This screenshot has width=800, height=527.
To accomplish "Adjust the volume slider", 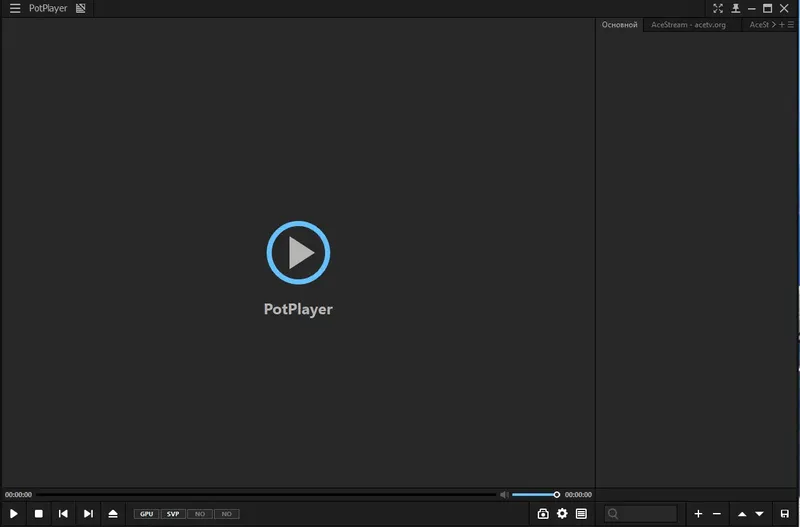I will click(536, 494).
